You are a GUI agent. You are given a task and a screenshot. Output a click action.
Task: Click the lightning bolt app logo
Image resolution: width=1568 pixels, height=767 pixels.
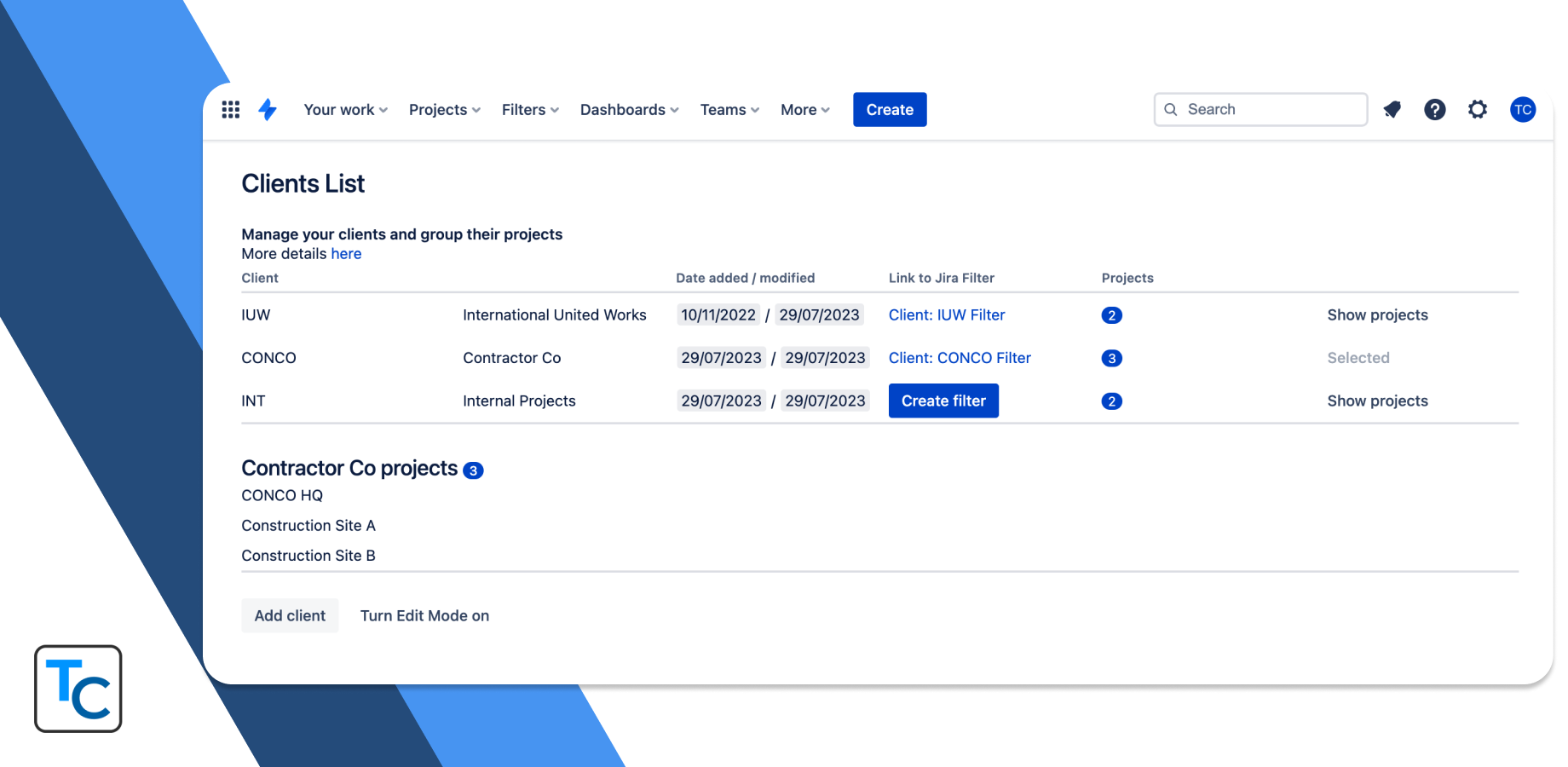click(267, 109)
